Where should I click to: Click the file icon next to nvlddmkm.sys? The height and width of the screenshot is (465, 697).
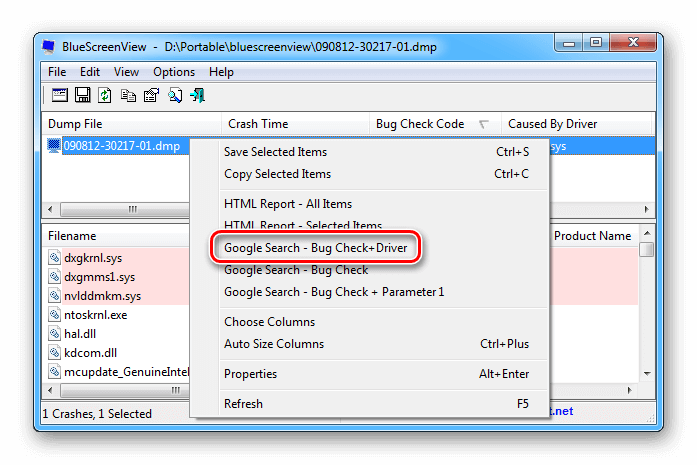click(54, 296)
